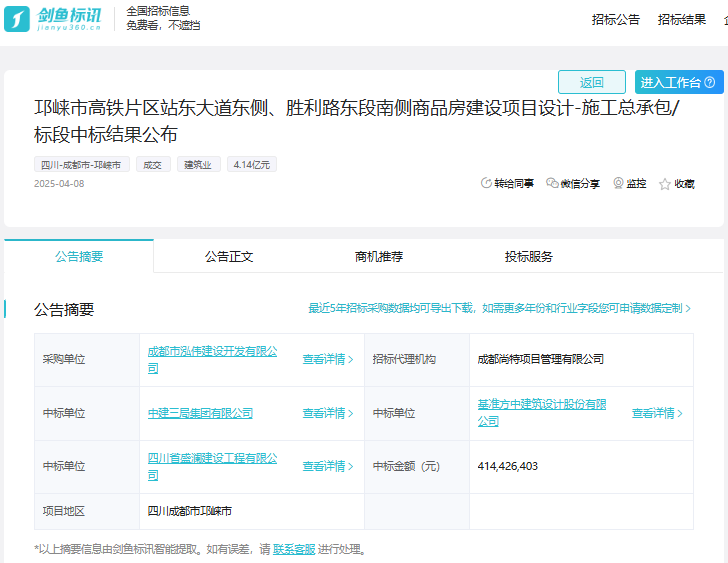Click the help question mark on 进入工作台
This screenshot has height=563, width=728.
[x=709, y=82]
